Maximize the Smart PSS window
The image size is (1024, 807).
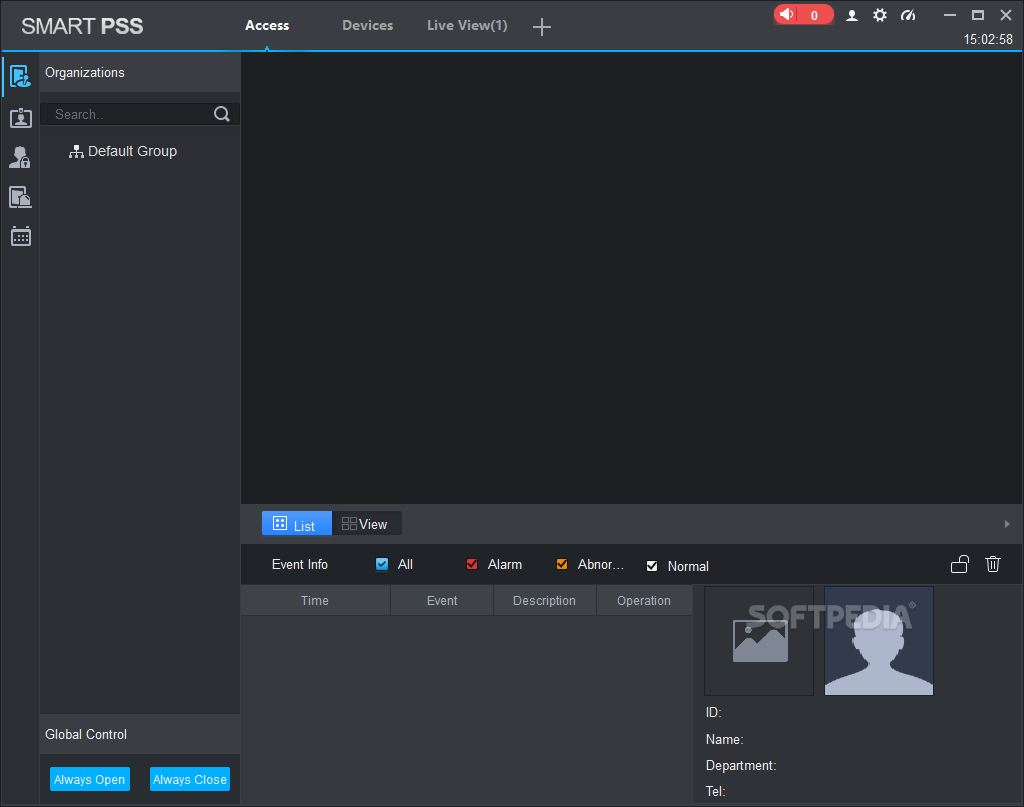(978, 15)
